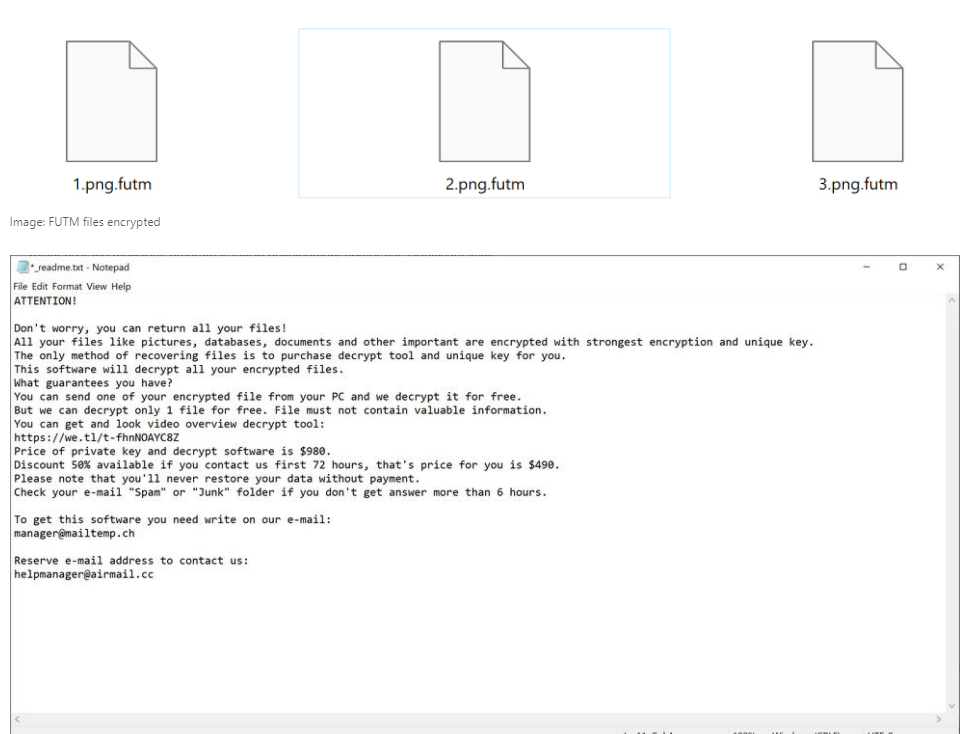Click the 'All your files like pictures' line

click(x=414, y=341)
